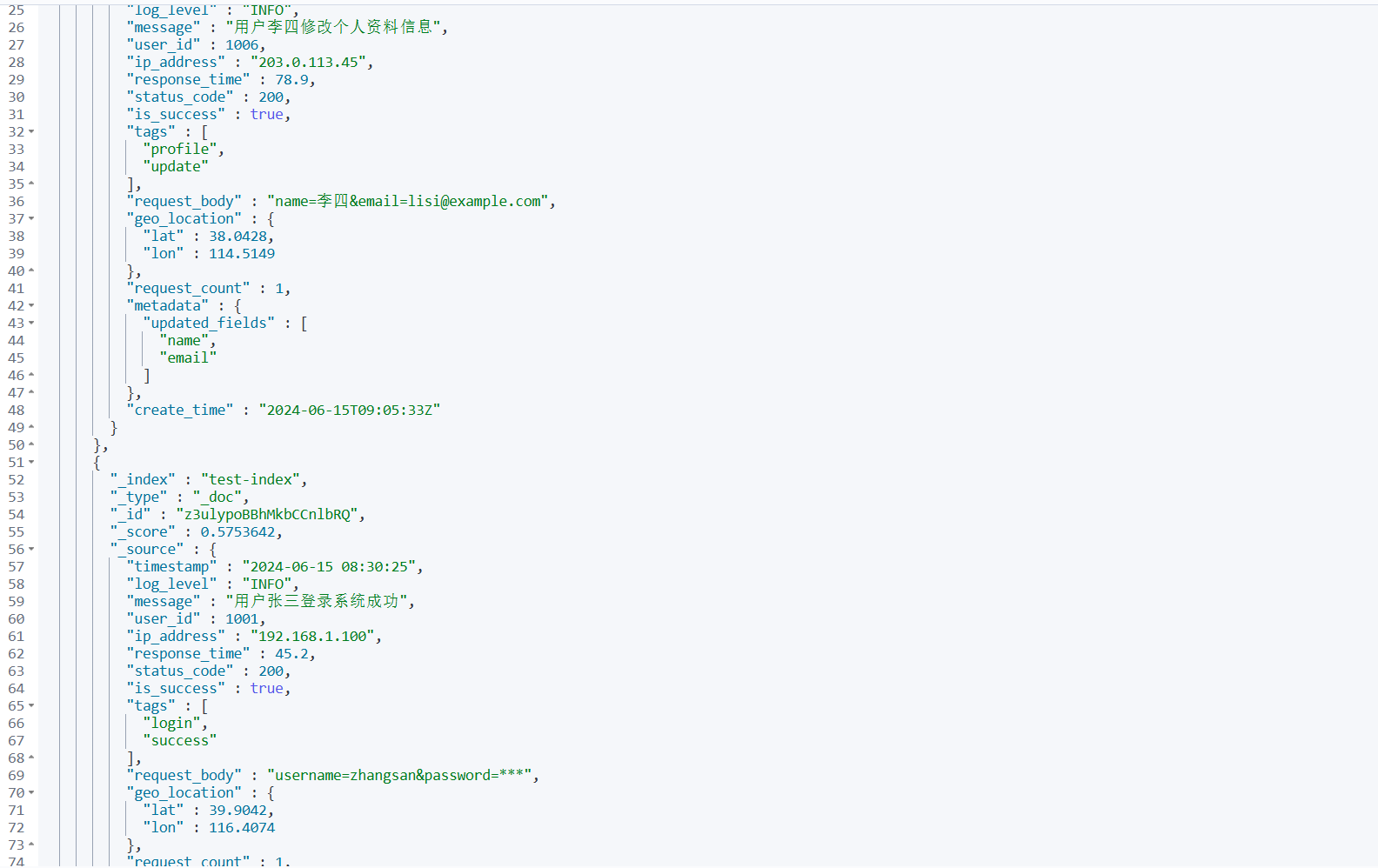Click fold marker at line 68
This screenshot has width=1378, height=868.
[31, 758]
